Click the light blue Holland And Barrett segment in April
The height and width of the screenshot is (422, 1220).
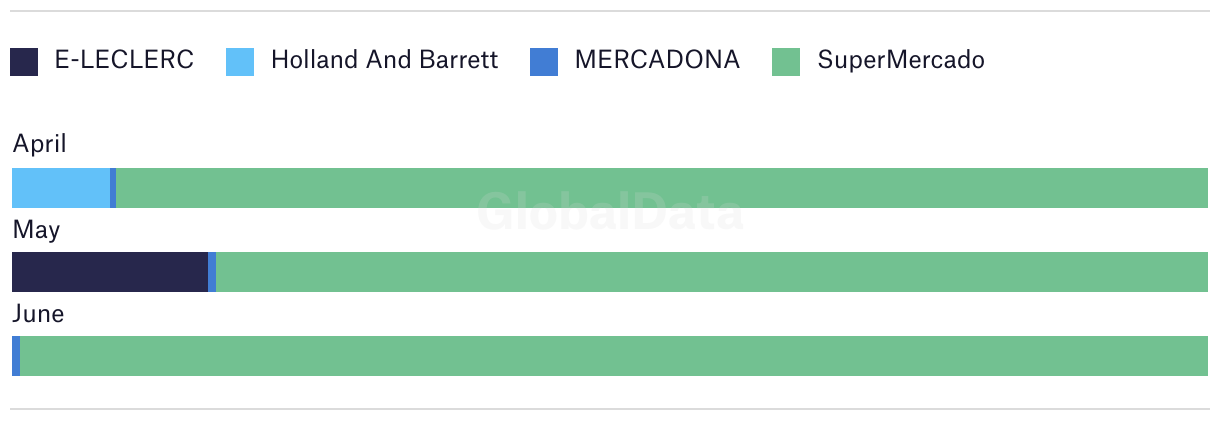pos(61,188)
